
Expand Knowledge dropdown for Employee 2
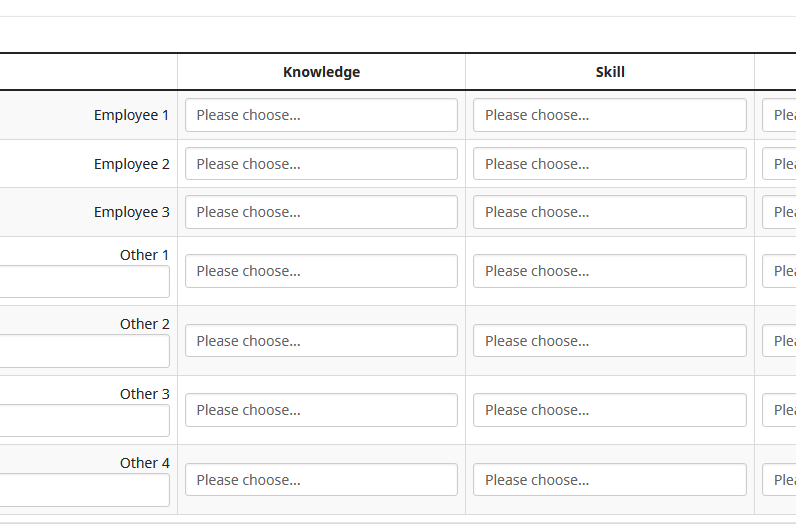point(321,164)
